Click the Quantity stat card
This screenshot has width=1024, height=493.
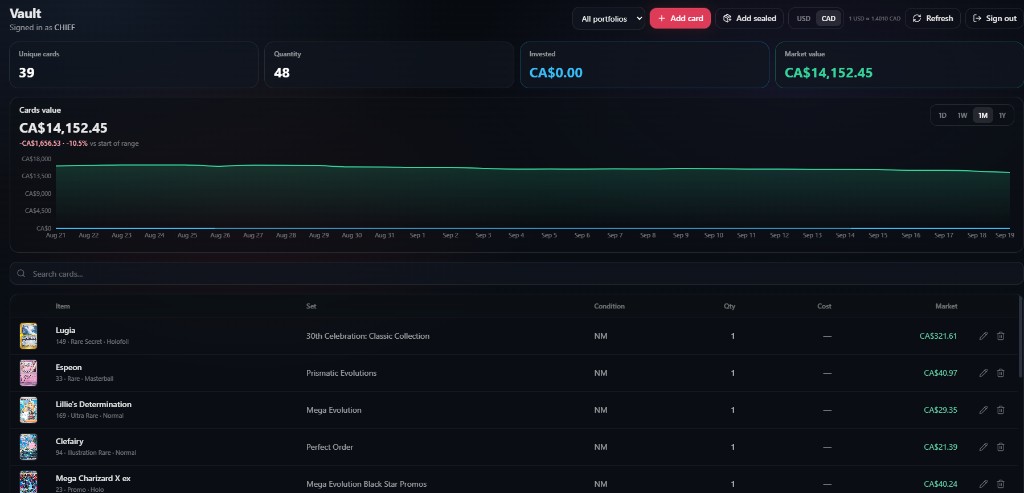389,65
